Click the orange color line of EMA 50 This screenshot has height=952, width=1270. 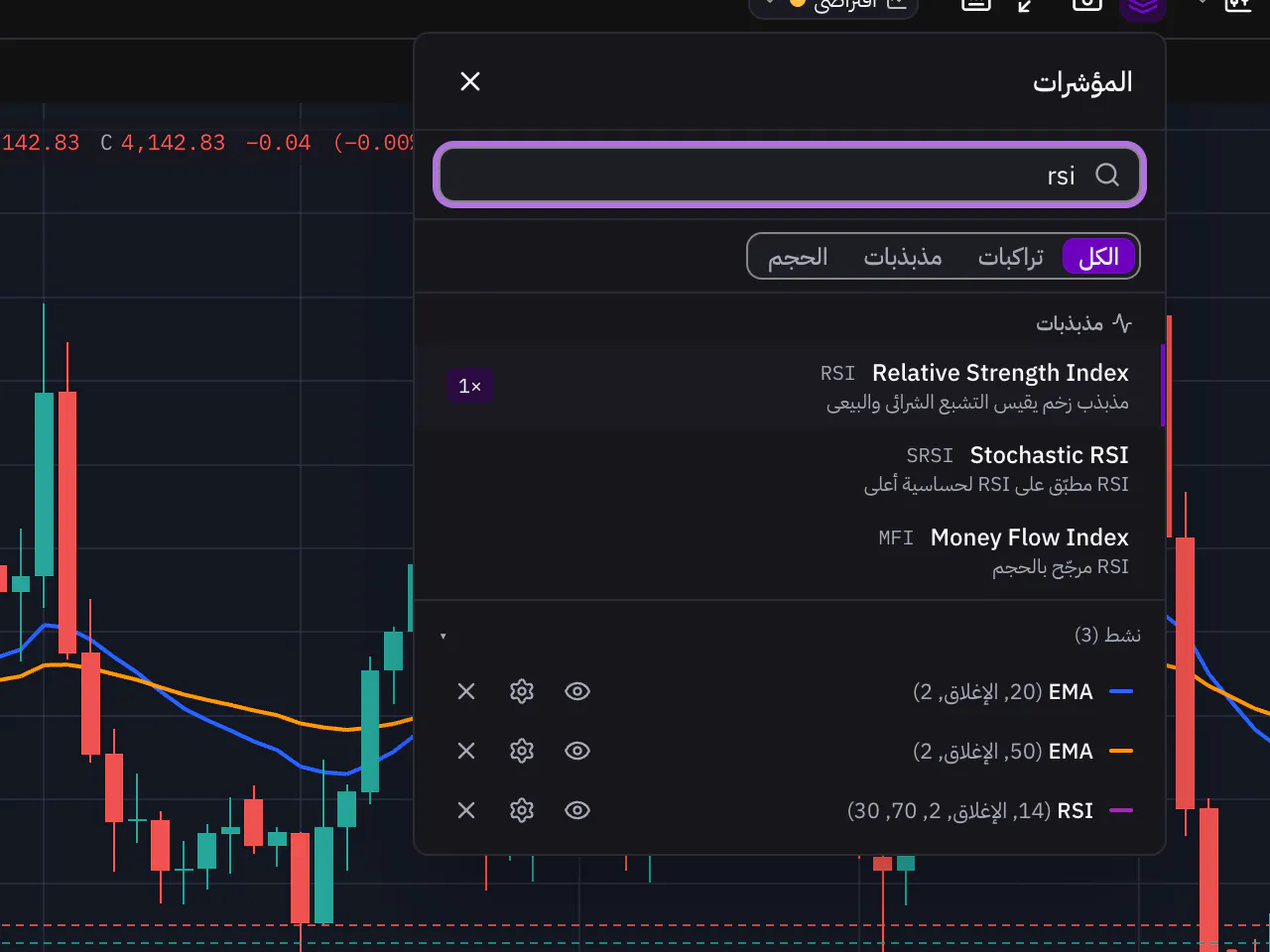[x=1121, y=751]
